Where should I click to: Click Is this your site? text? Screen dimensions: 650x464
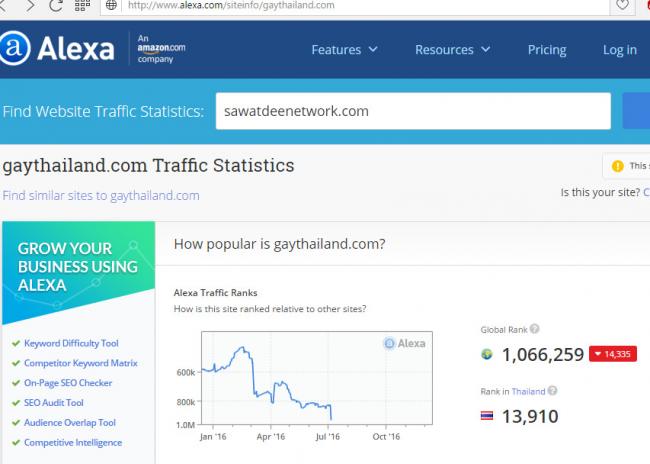point(600,192)
